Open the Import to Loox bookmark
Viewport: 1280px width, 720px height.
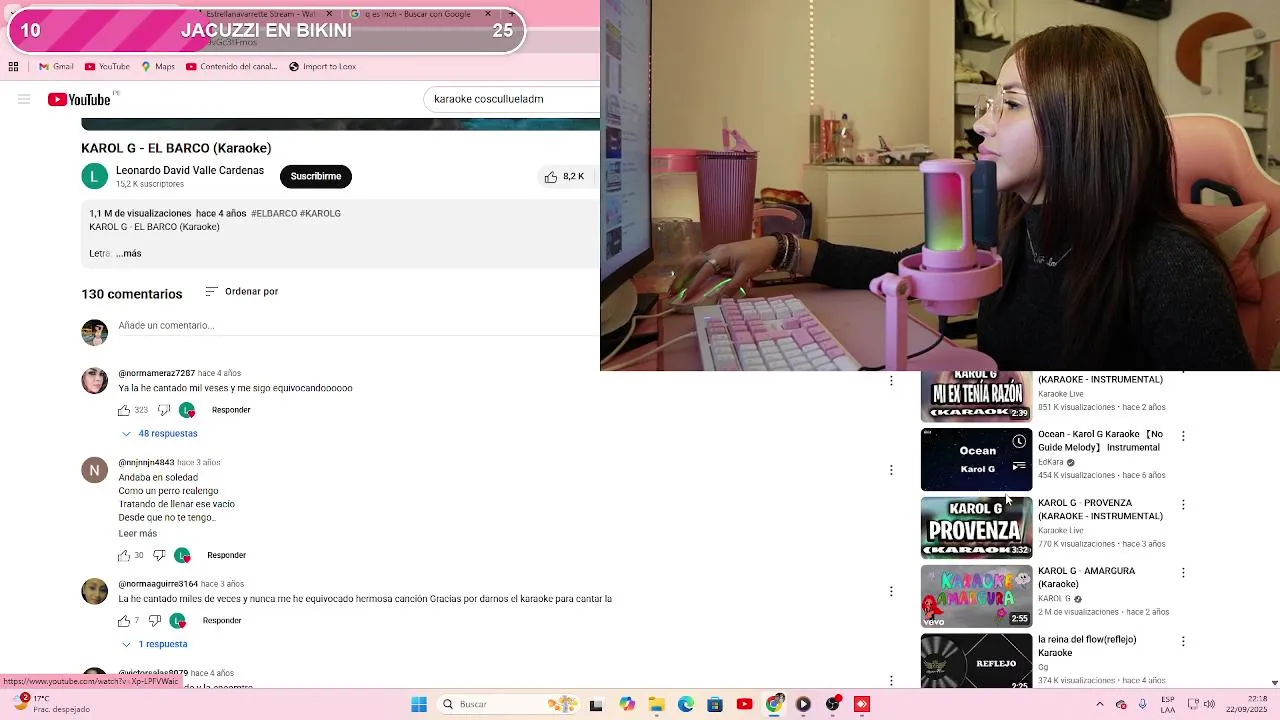click(322, 67)
